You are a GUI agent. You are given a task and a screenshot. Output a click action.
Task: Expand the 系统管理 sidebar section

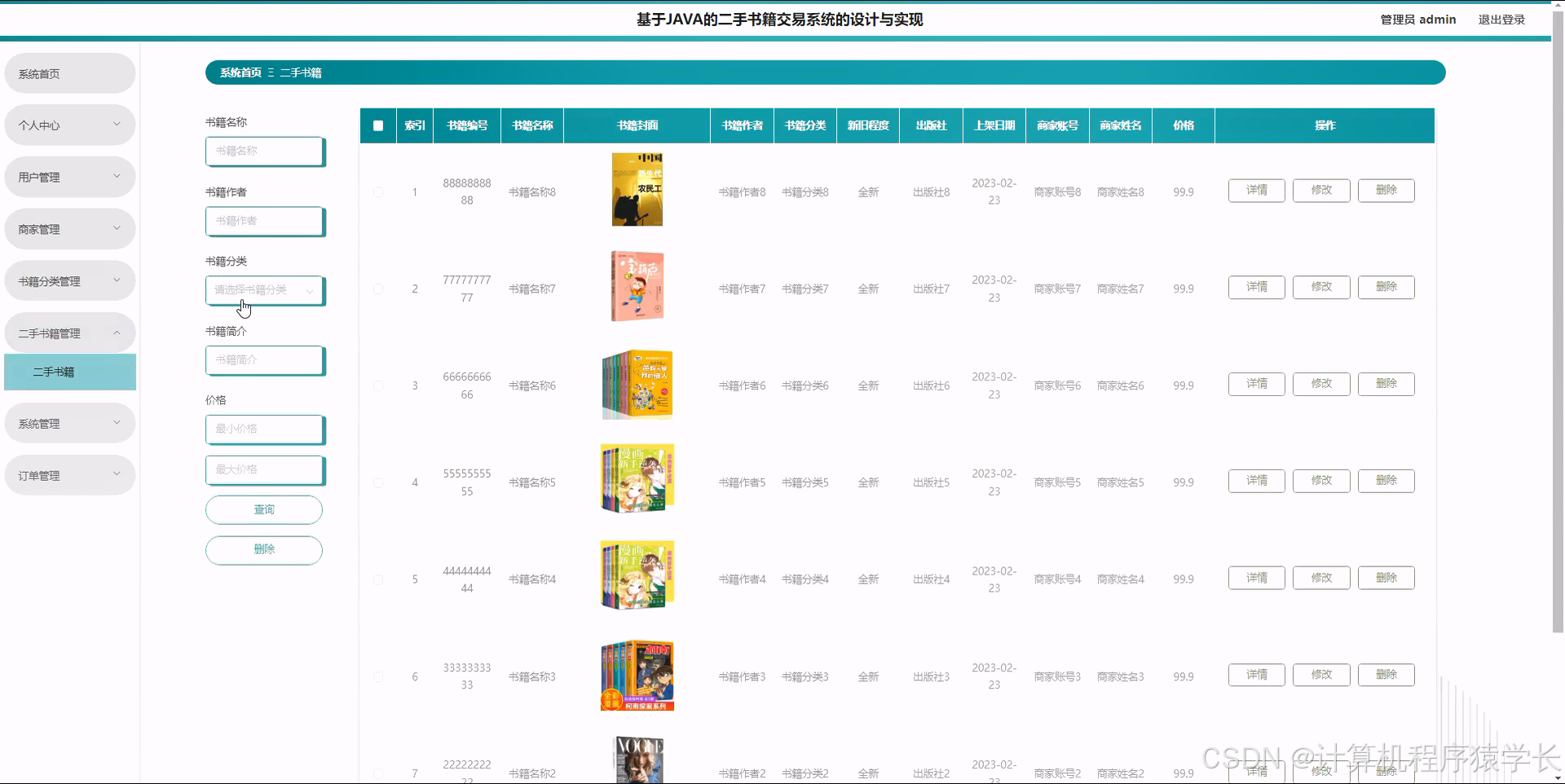(69, 422)
